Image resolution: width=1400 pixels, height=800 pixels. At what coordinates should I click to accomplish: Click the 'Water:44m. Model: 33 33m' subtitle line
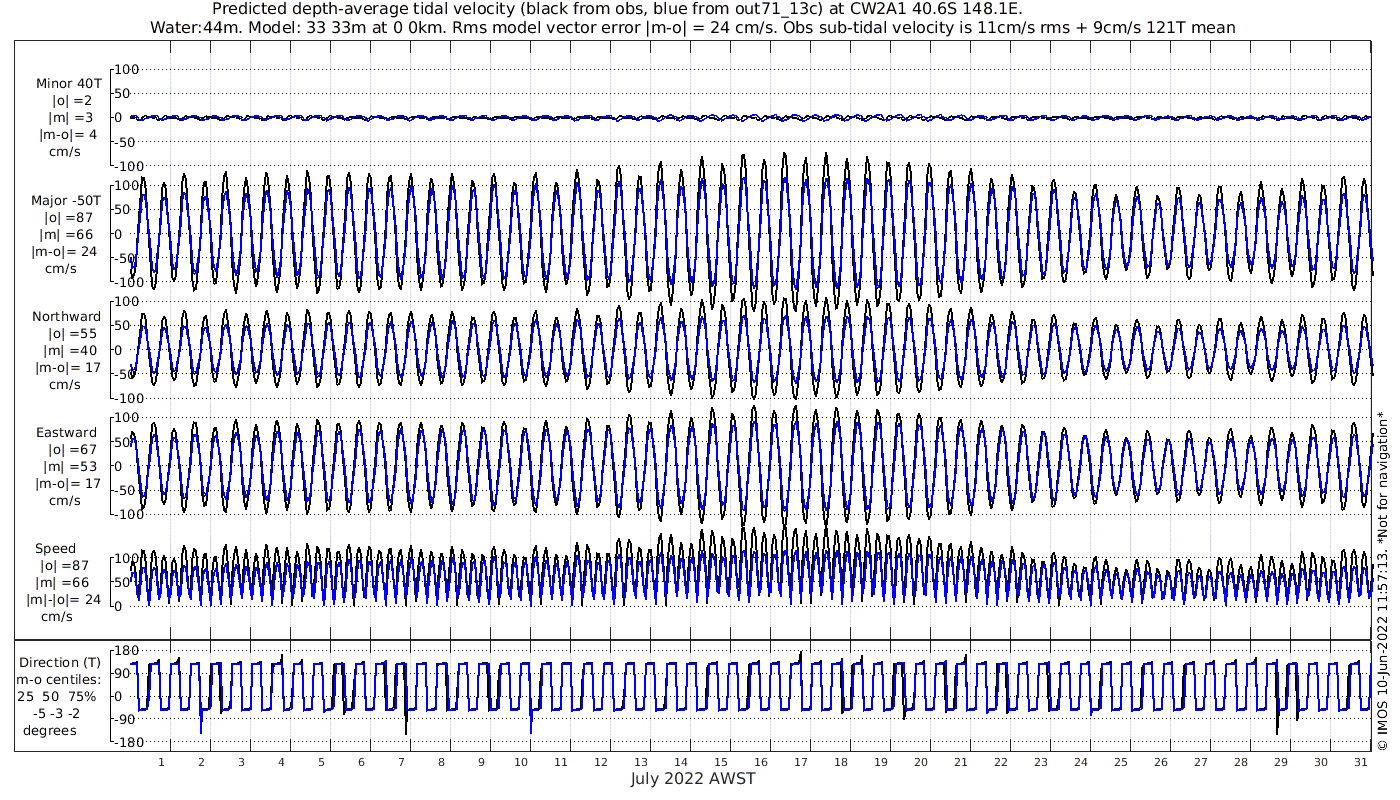694,28
